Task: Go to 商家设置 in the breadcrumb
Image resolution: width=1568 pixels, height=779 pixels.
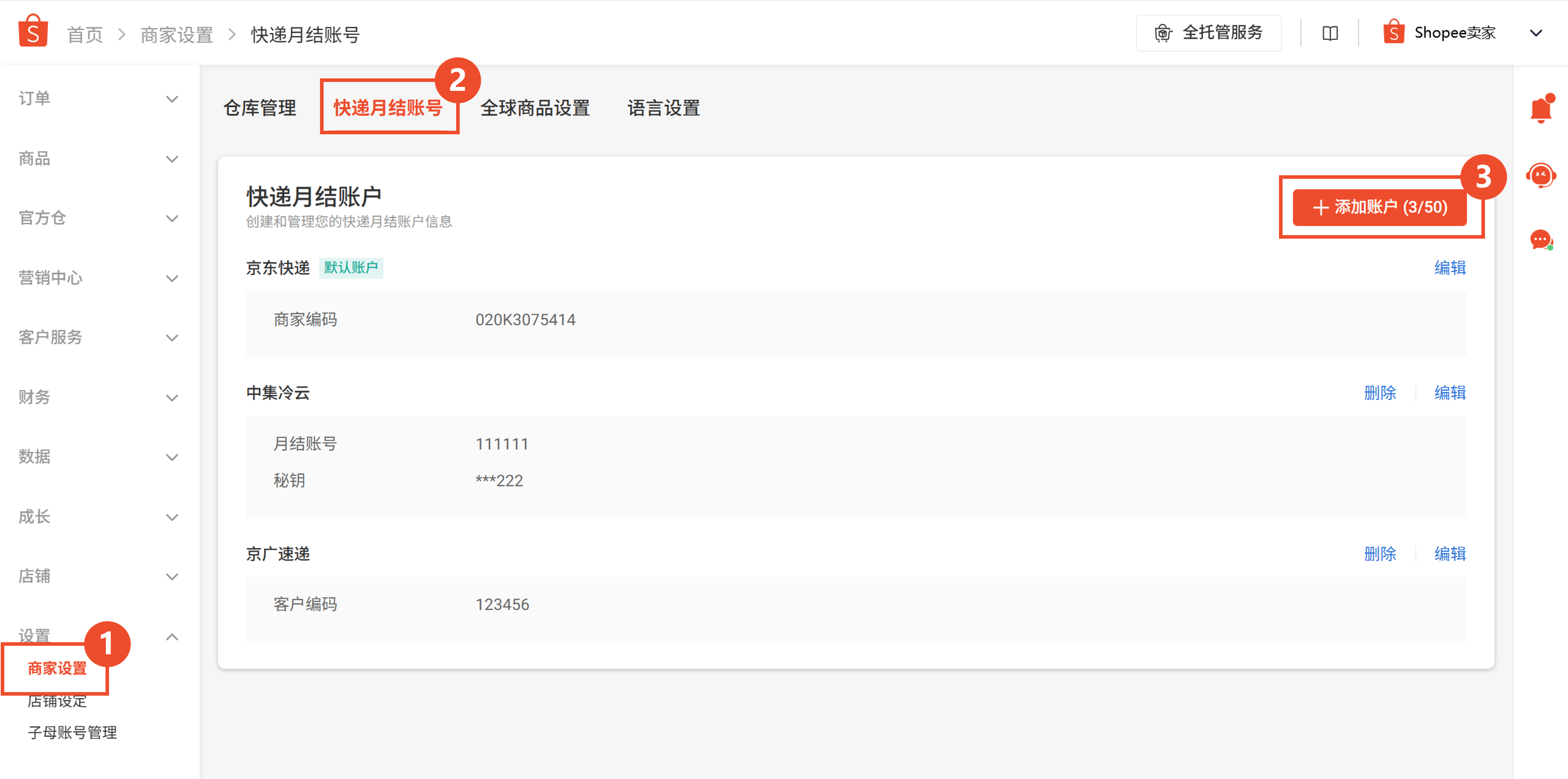Action: (x=176, y=35)
